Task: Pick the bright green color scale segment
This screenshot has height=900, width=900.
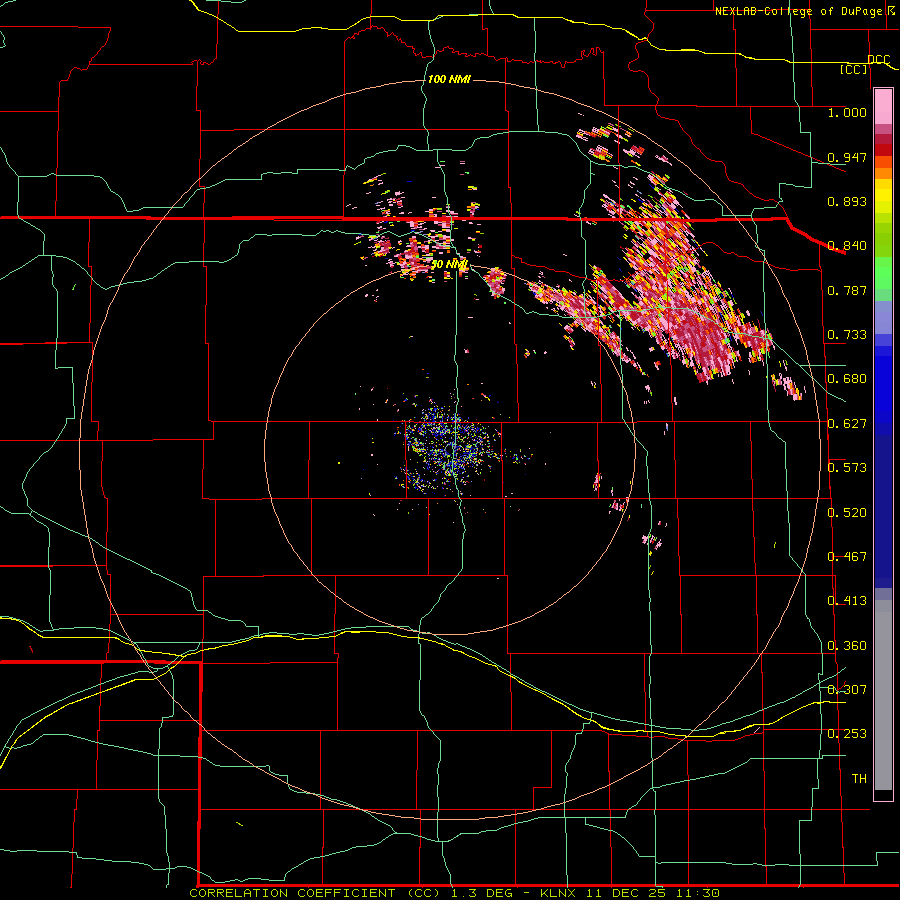Action: [883, 274]
